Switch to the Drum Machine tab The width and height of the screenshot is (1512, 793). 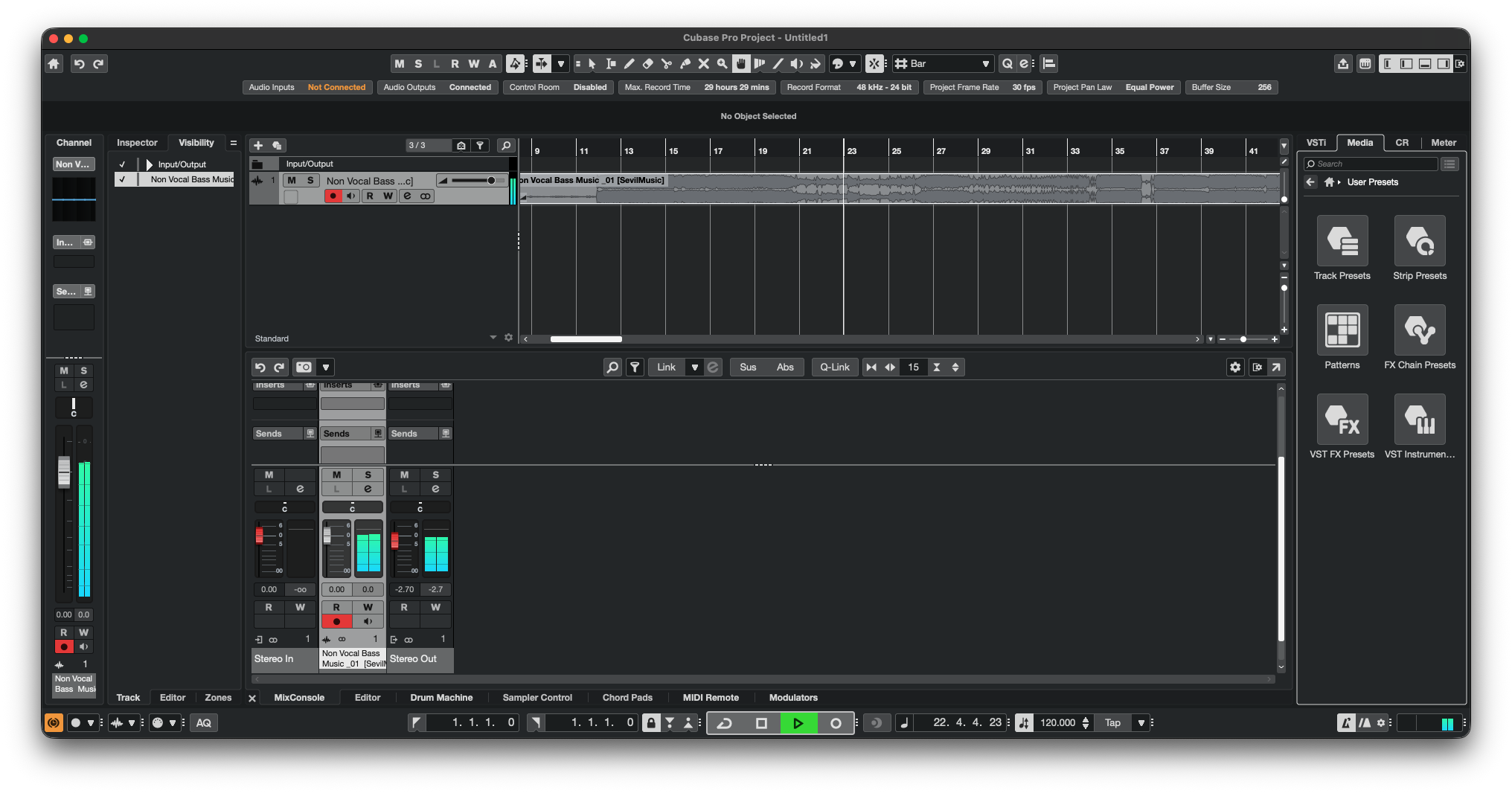point(441,698)
